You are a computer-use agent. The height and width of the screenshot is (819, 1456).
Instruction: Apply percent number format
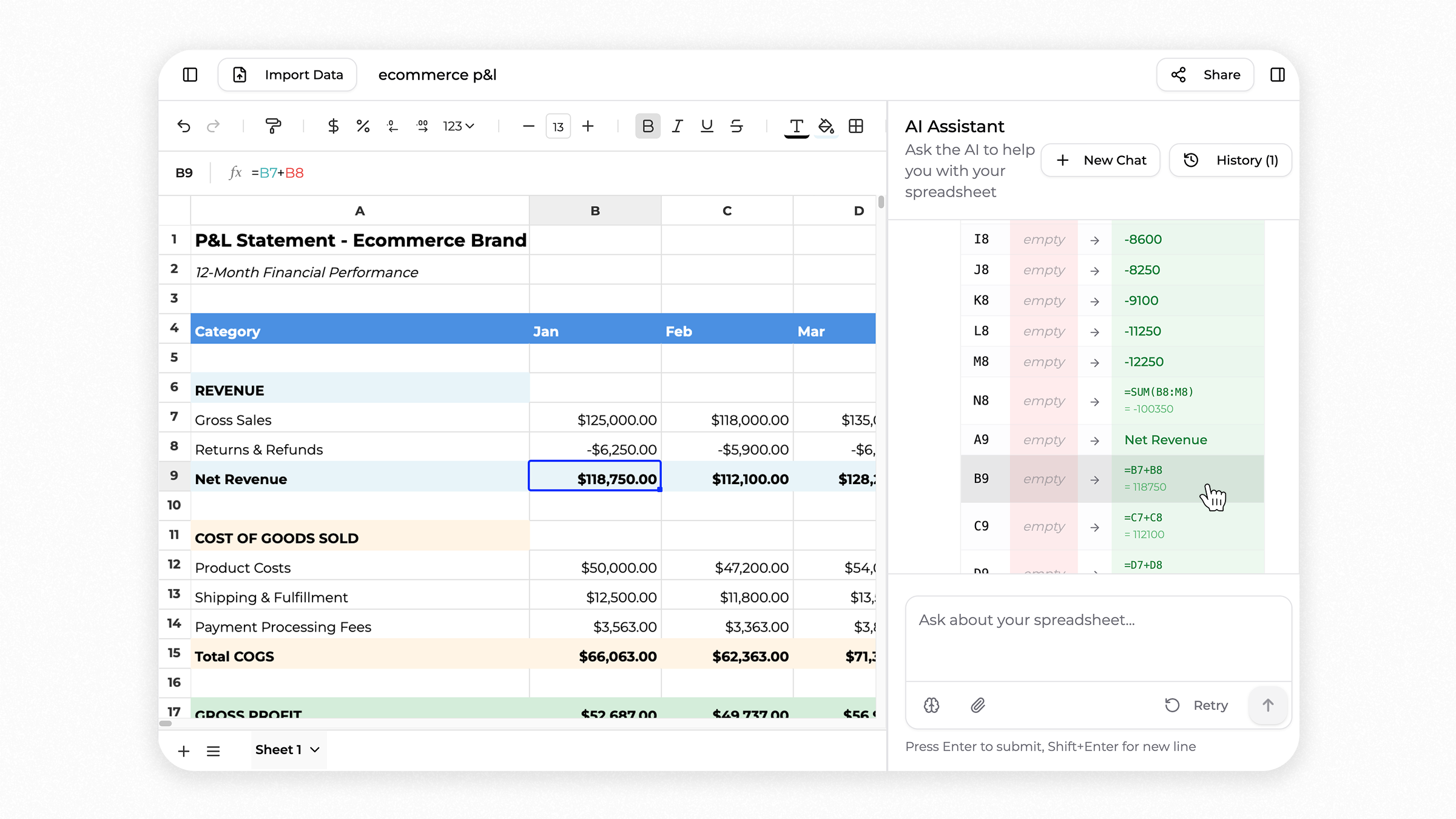coord(363,126)
